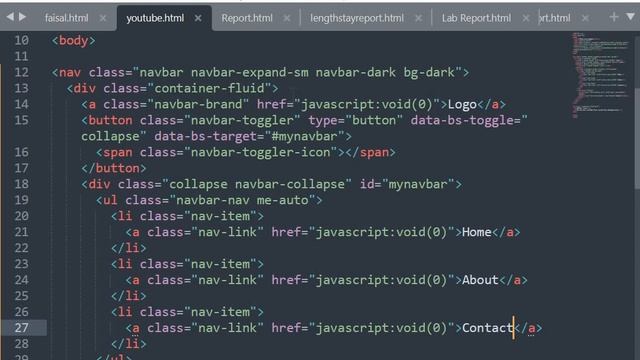This screenshot has width=640, height=360.
Task: Click the code minimap preview
Action: point(600,76)
